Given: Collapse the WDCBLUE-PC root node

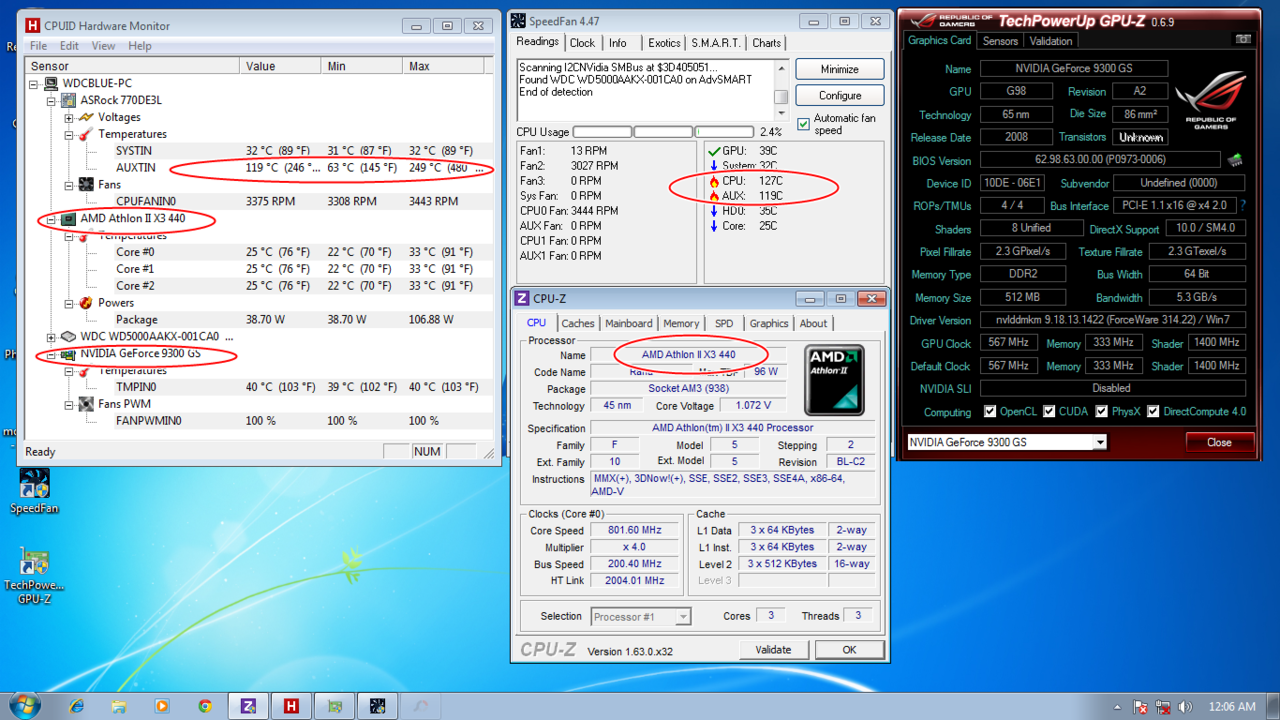Looking at the screenshot, I should [35, 83].
